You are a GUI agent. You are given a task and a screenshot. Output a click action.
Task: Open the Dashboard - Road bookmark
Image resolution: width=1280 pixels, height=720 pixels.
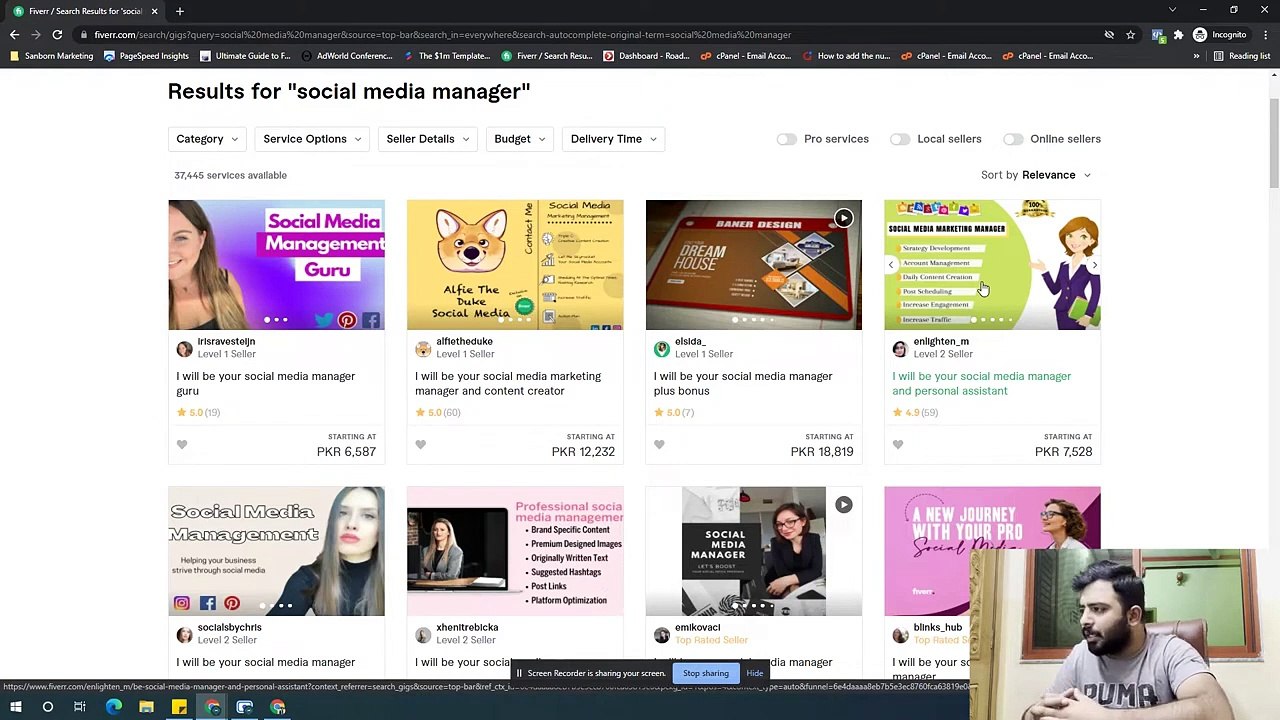click(x=646, y=56)
